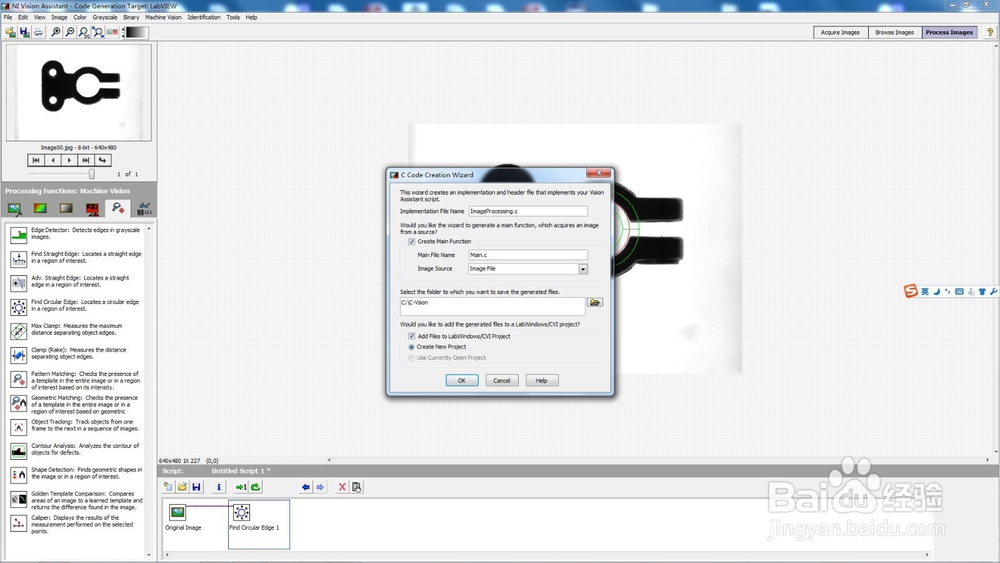
Task: Open the Tools menu
Action: point(233,17)
